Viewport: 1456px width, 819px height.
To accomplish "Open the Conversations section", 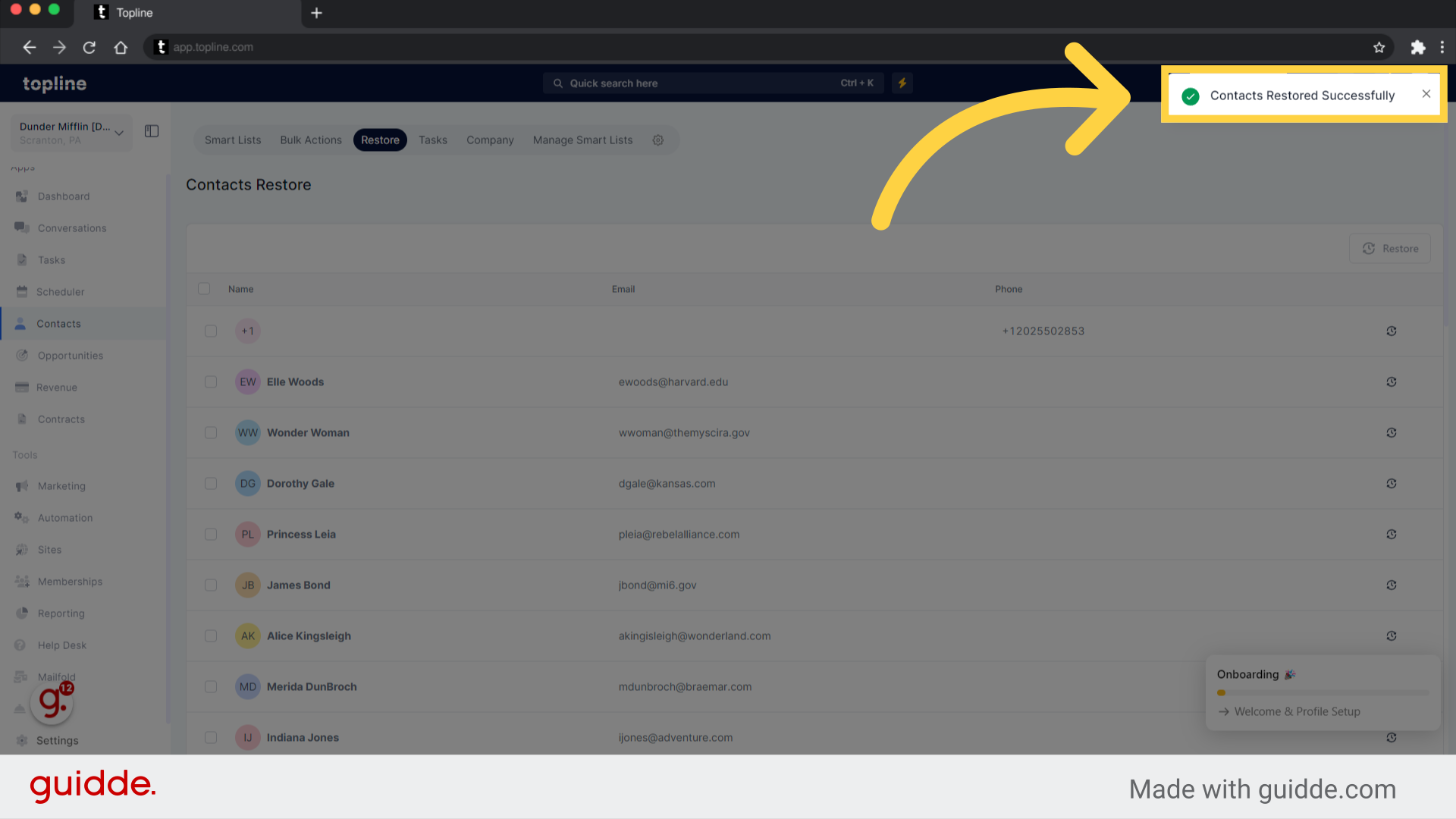I will [71, 227].
